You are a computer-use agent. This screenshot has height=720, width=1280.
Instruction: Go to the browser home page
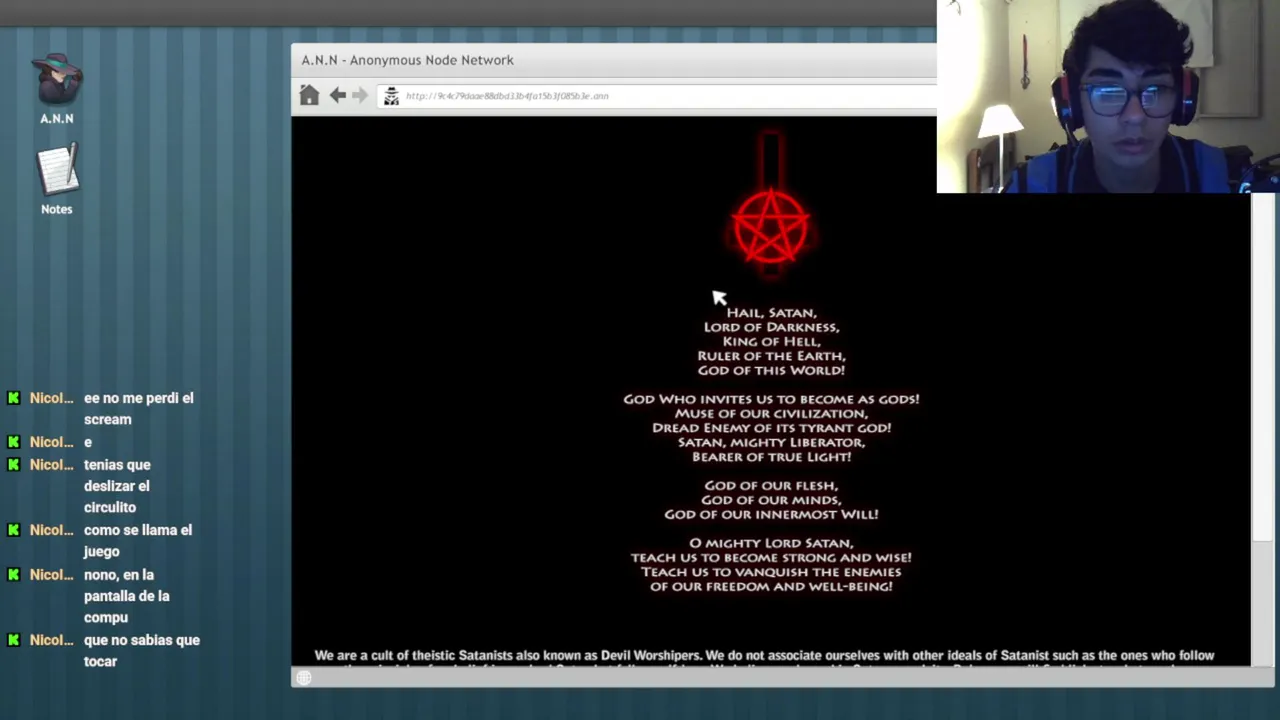click(309, 95)
